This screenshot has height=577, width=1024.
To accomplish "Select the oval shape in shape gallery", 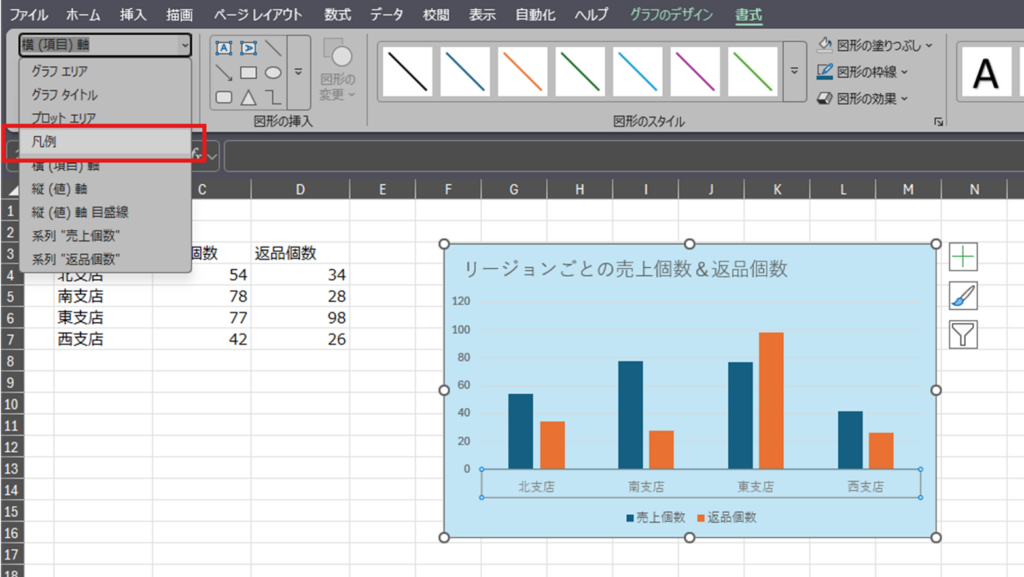I will coord(273,72).
